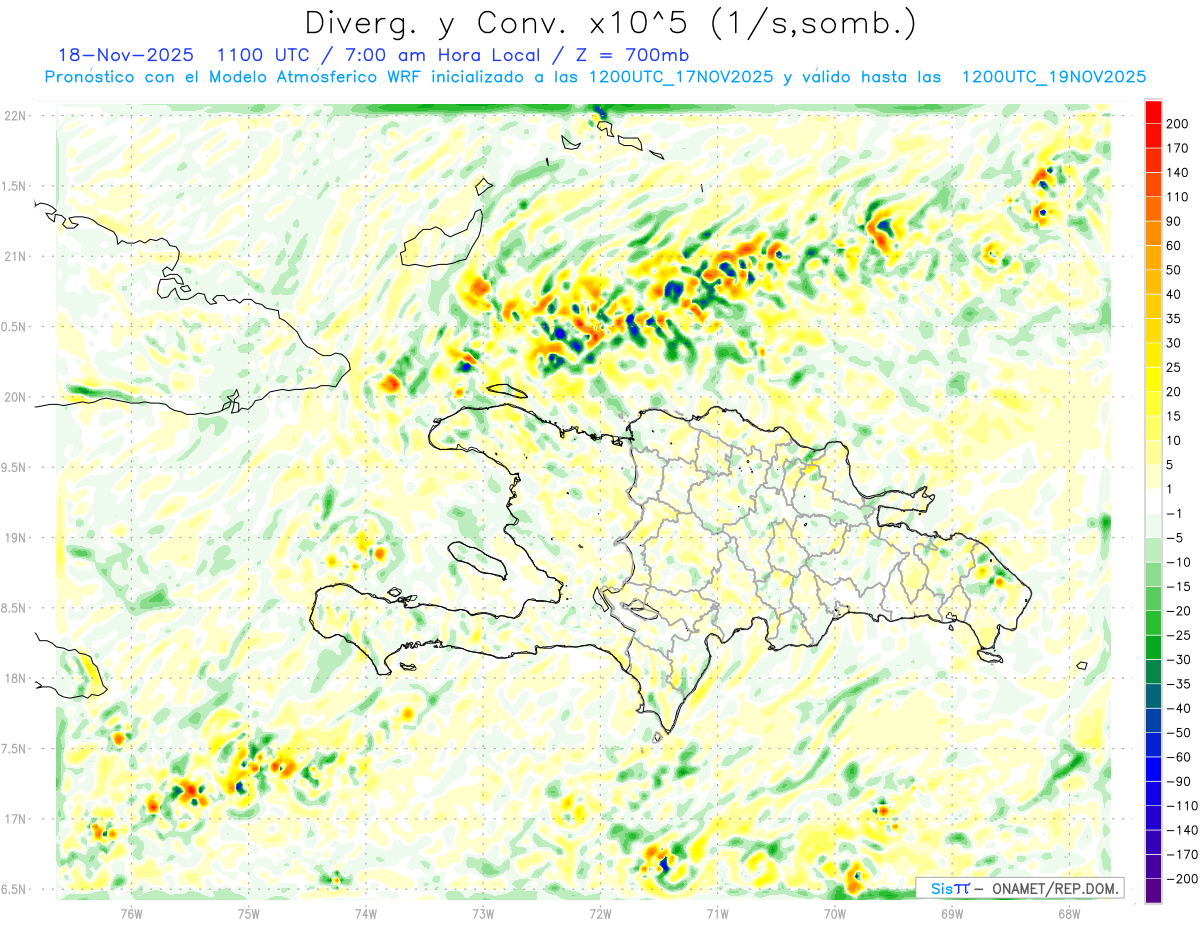1200x927 pixels.
Task: Click the '71W' longitude label
Action: pyautogui.click(x=717, y=913)
